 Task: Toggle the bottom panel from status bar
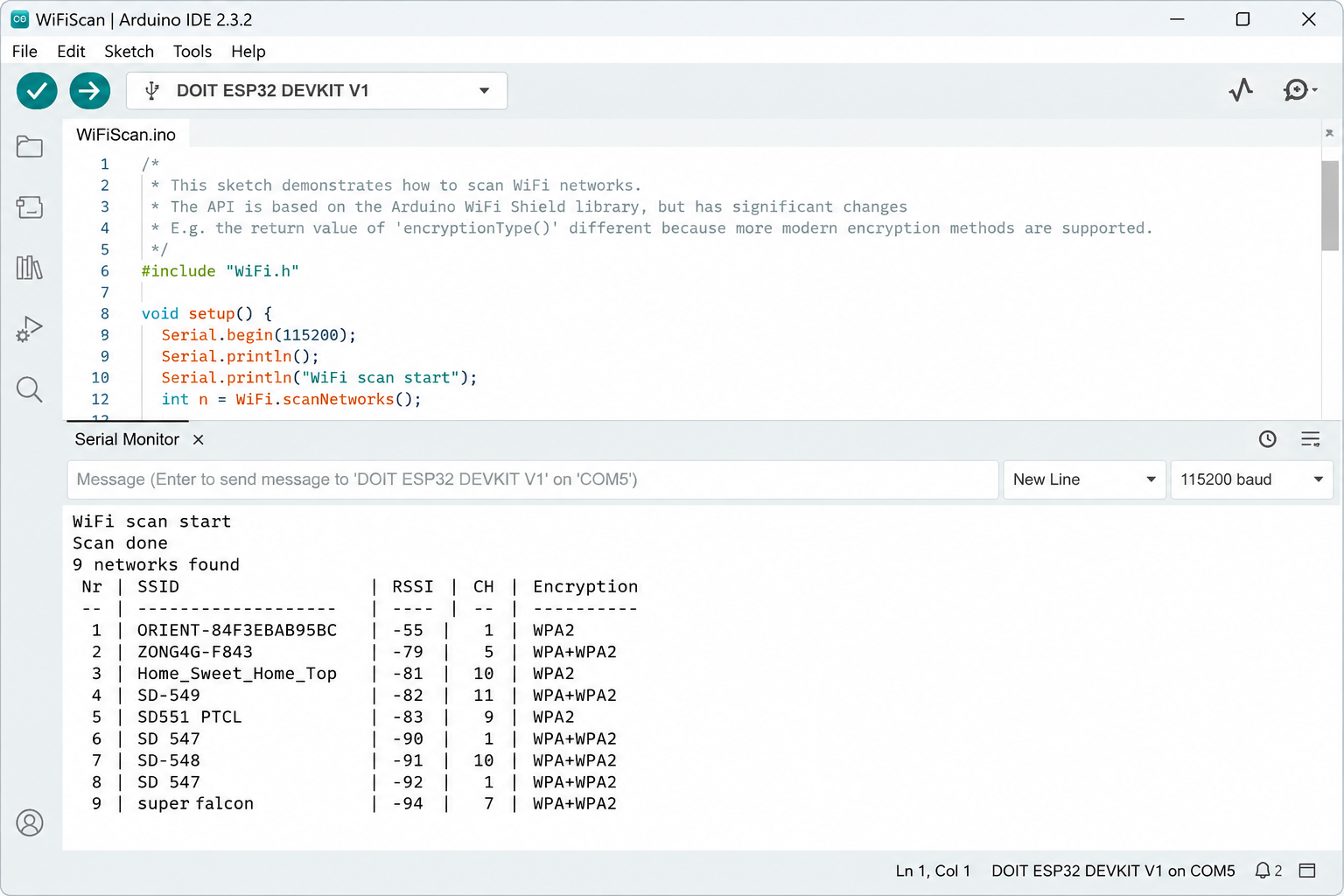click(x=1307, y=871)
